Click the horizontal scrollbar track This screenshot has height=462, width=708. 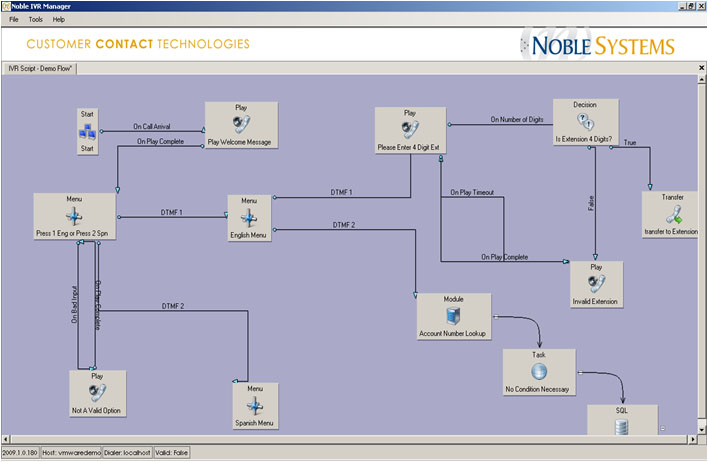click(349, 439)
